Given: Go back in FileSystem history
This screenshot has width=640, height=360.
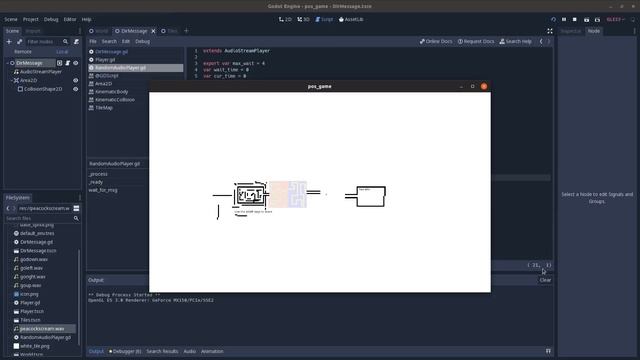Looking at the screenshot, I should [x=8, y=208].
